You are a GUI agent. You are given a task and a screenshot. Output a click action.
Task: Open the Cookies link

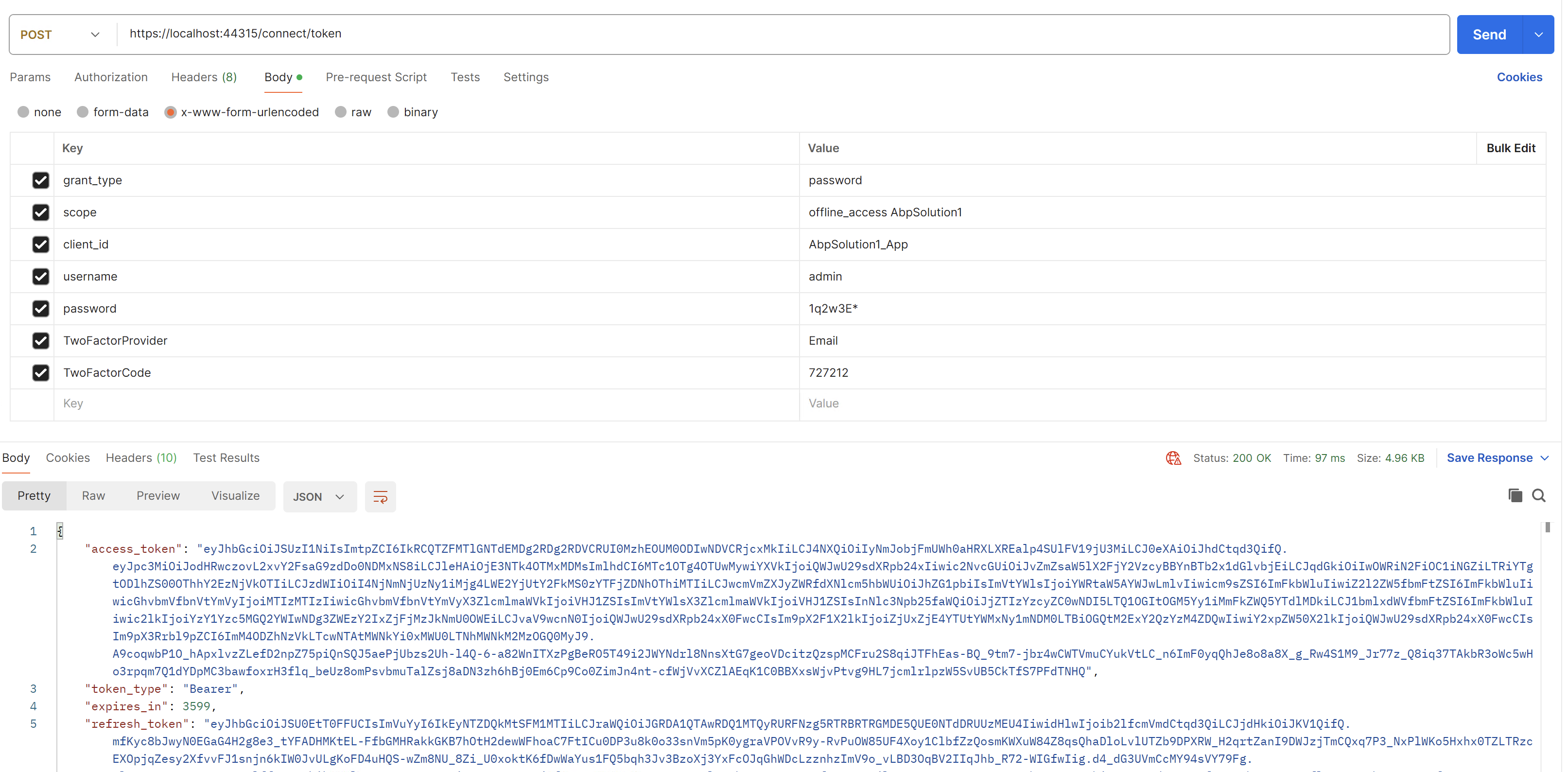tap(1519, 77)
